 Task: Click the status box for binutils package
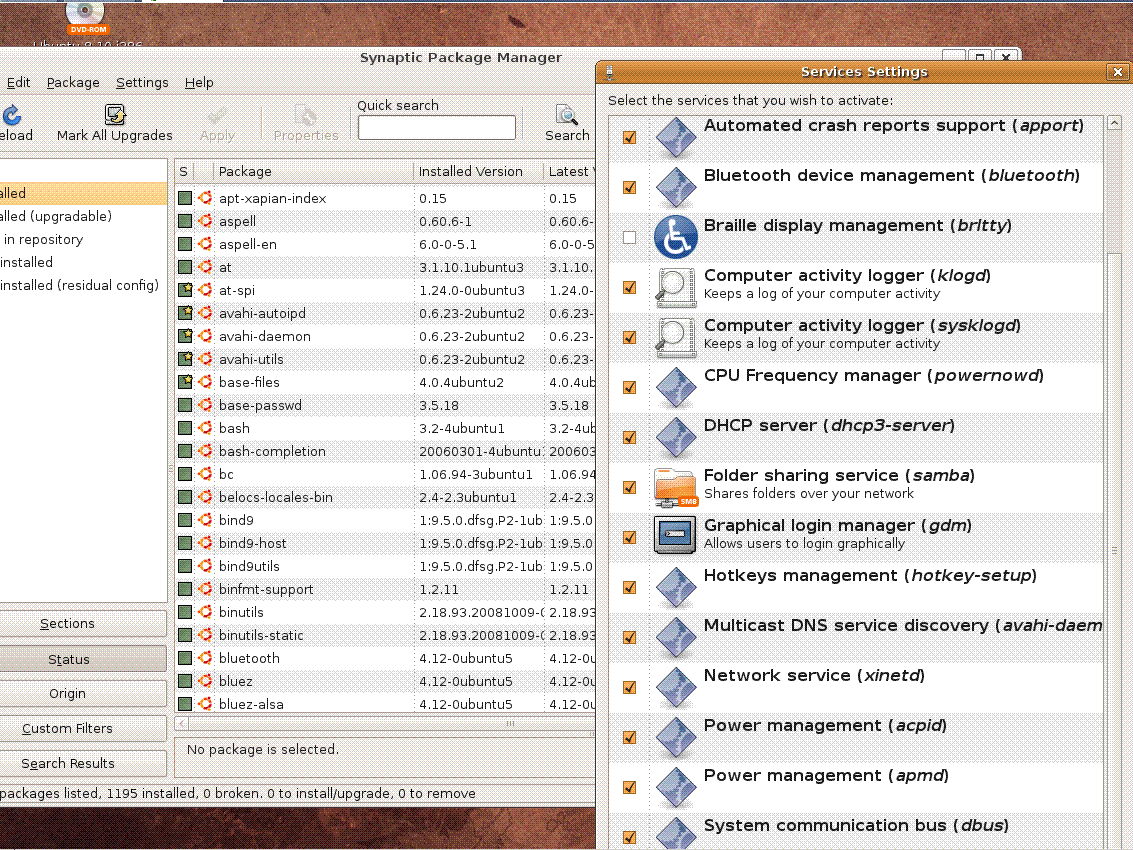[185, 612]
